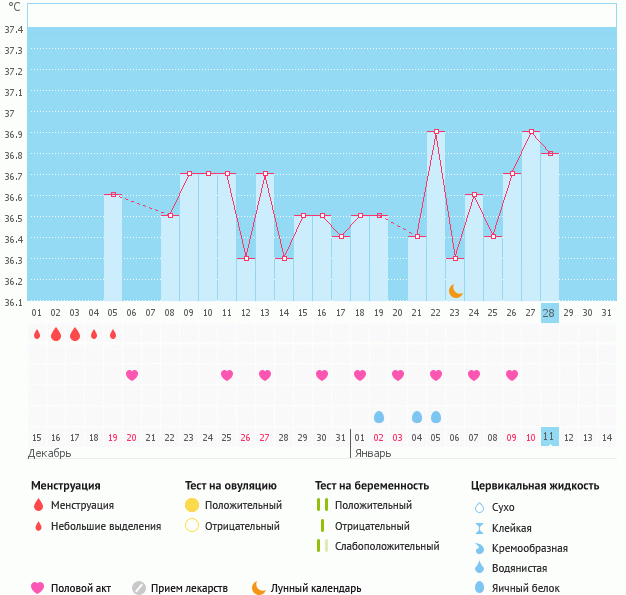Click the orange moon icon beside Лунный календарь
Viewport: 626px width, 595px height.
point(259,588)
